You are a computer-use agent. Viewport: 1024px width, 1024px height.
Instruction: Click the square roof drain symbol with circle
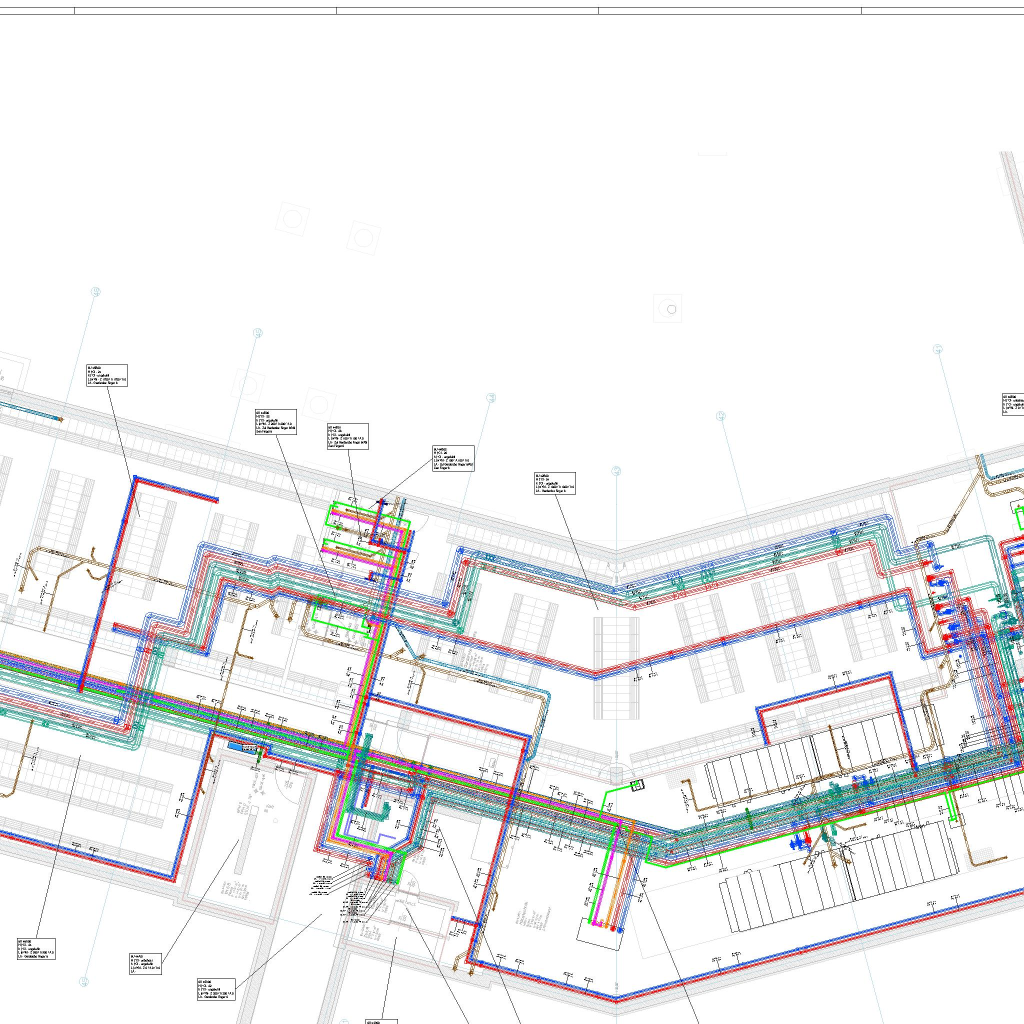point(671,309)
